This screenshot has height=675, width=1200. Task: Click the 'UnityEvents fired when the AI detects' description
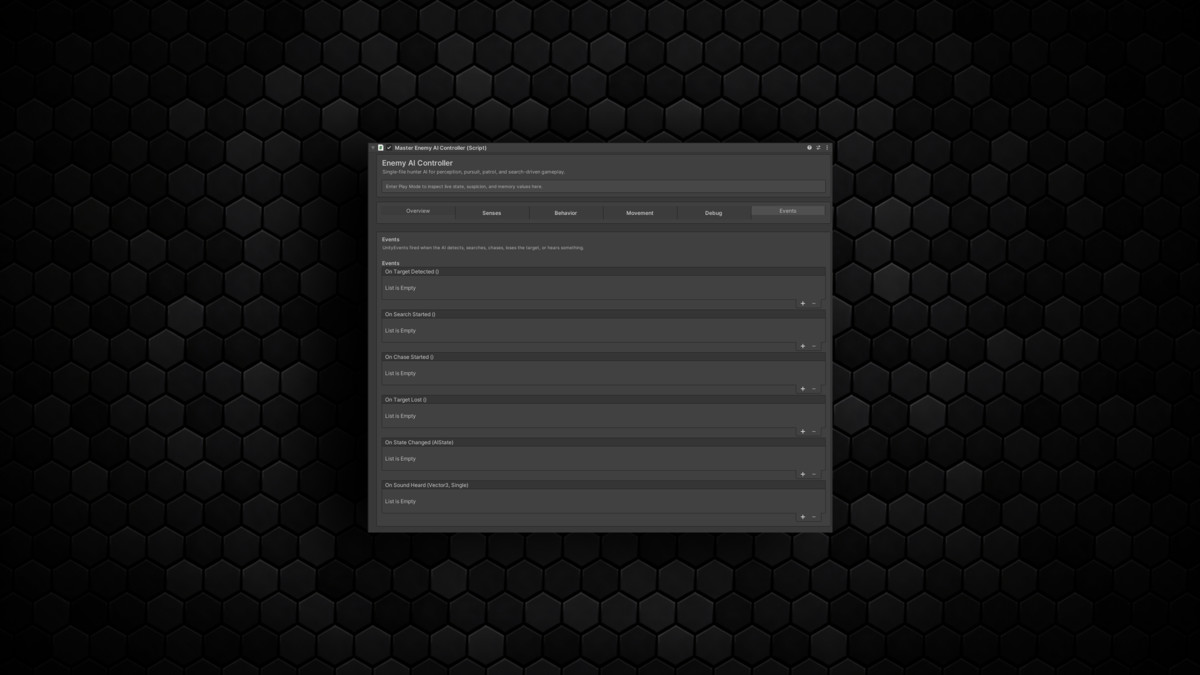483,248
